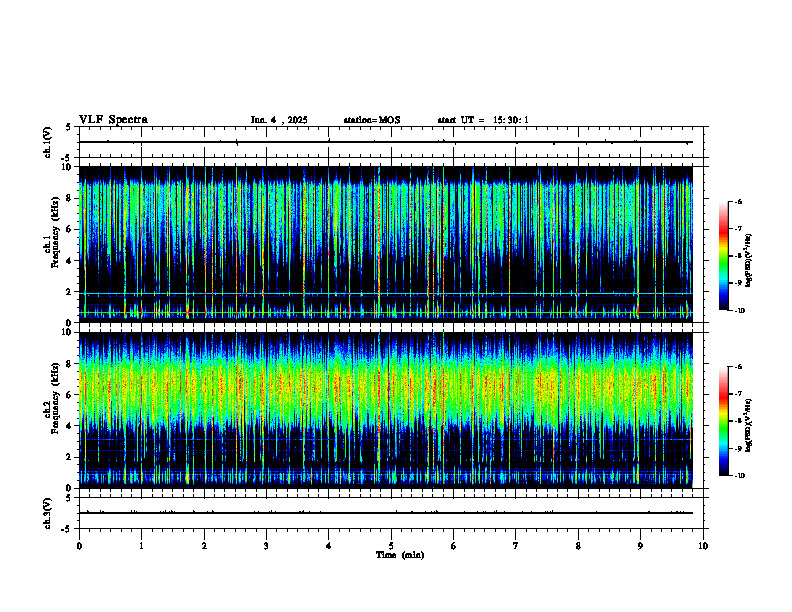Viewport: 792px width, 612px height.
Task: Click the "ch.1(V)" axis label of the top waveform panel
Action: click(48, 142)
